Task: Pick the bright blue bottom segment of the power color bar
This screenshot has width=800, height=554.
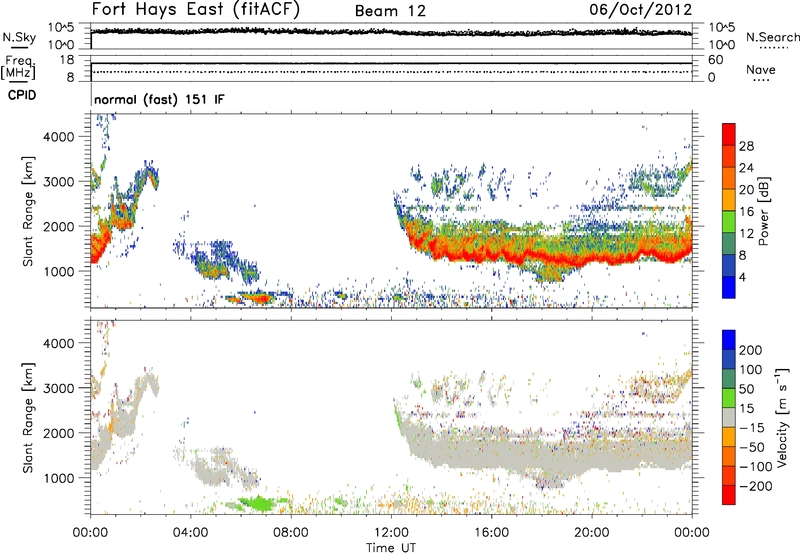Action: click(729, 287)
